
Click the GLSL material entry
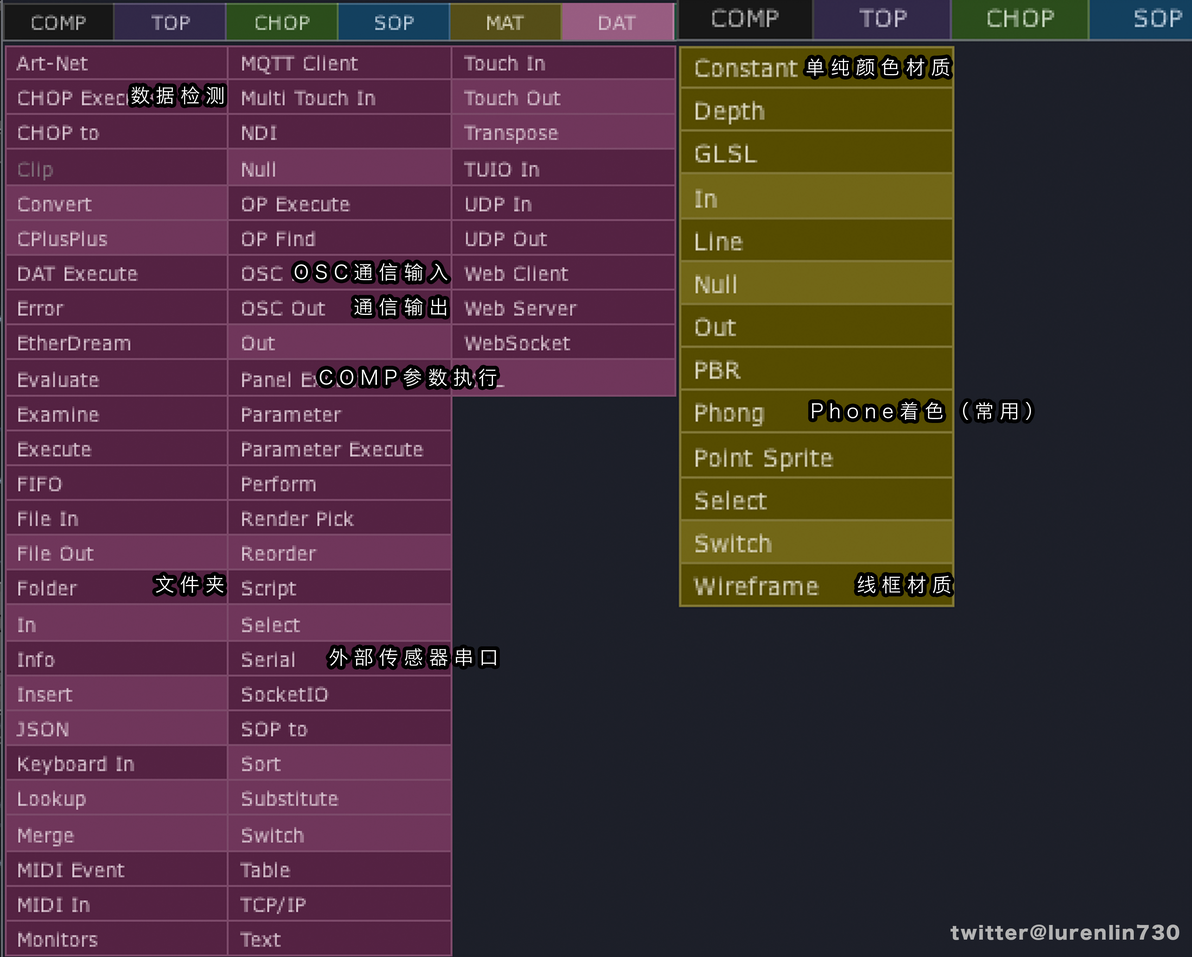tap(725, 155)
